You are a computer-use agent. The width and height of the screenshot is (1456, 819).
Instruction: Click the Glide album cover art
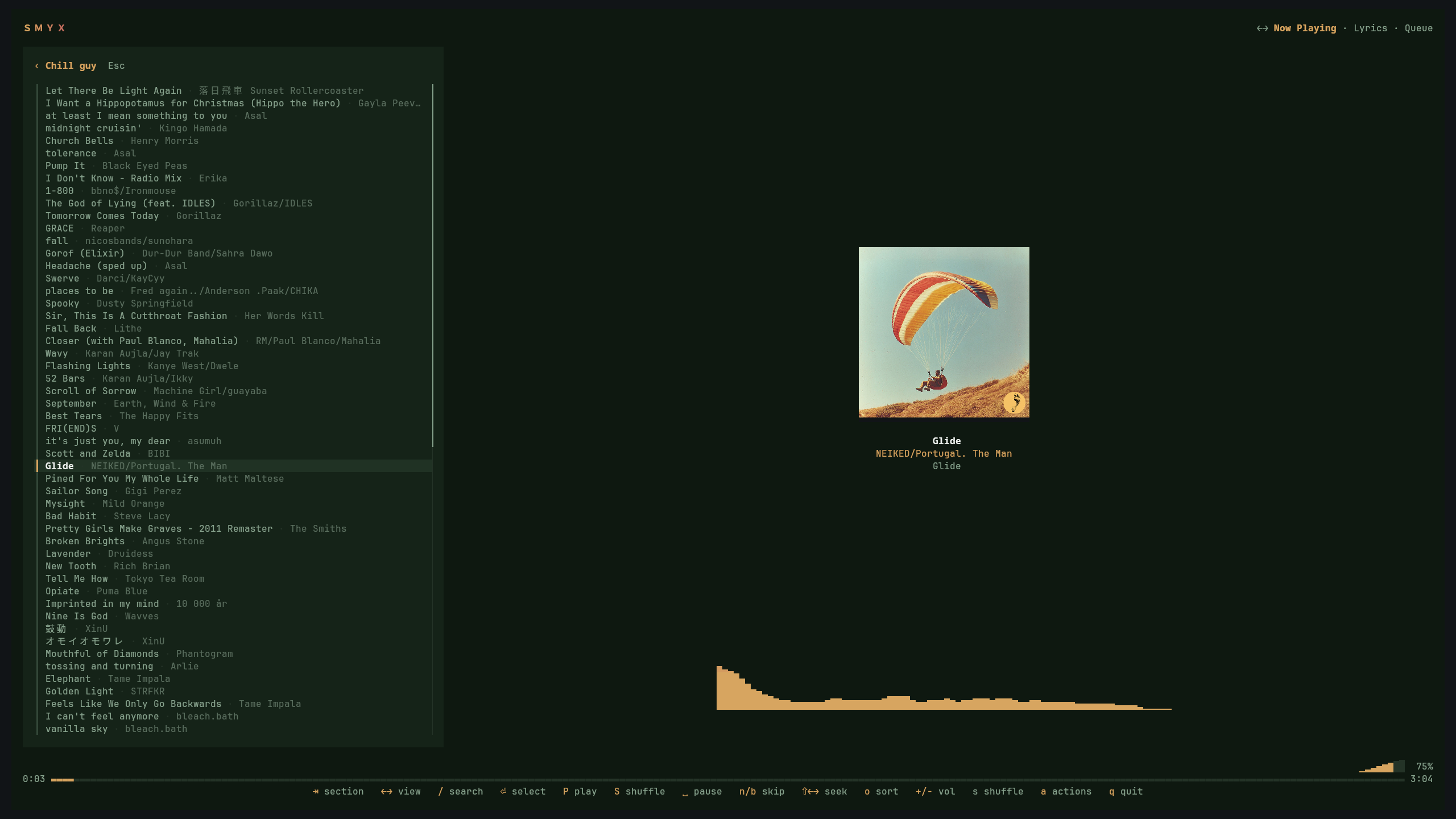pyautogui.click(x=944, y=332)
